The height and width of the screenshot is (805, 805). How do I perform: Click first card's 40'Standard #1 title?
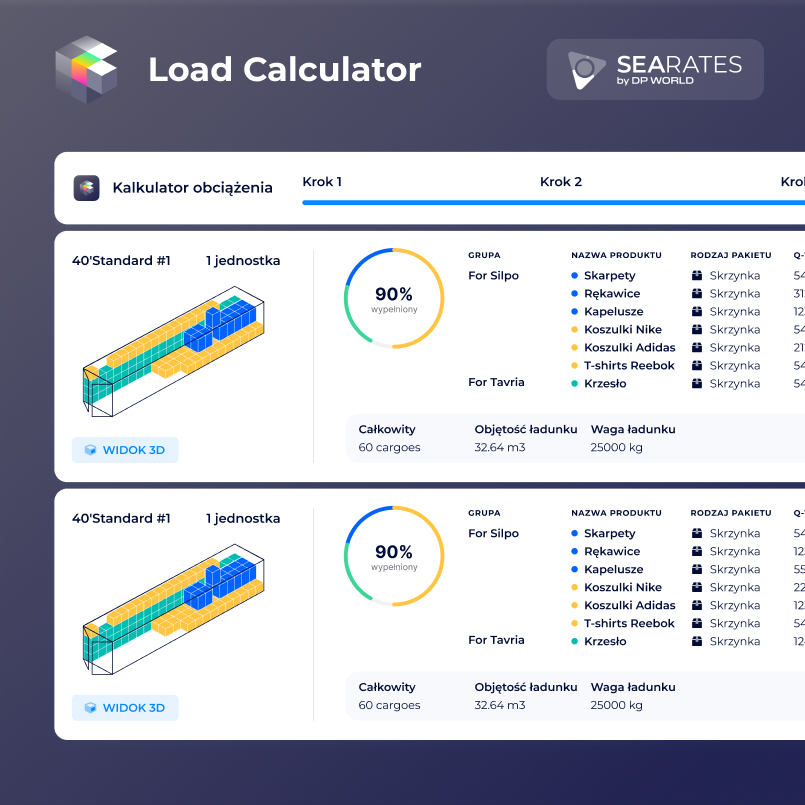pos(121,261)
